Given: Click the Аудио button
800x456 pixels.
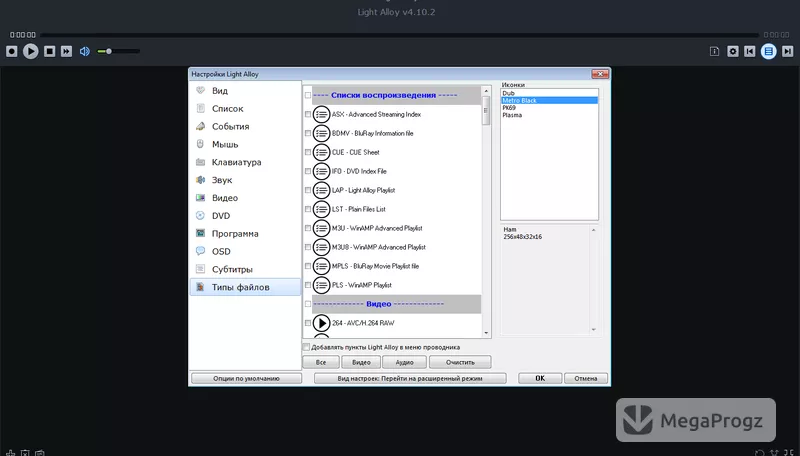Looking at the screenshot, I should (x=405, y=362).
